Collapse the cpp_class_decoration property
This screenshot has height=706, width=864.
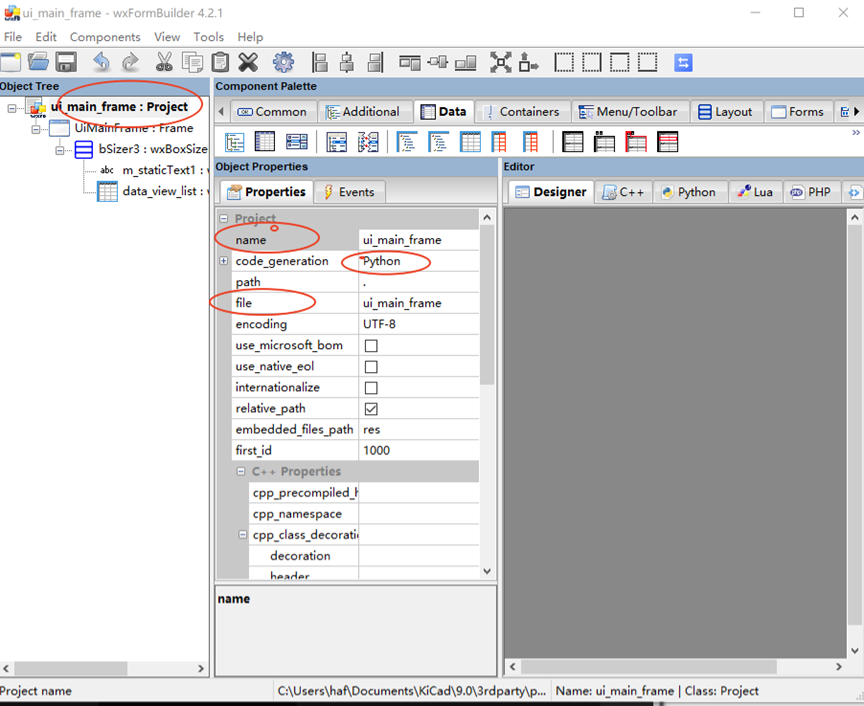click(x=242, y=535)
